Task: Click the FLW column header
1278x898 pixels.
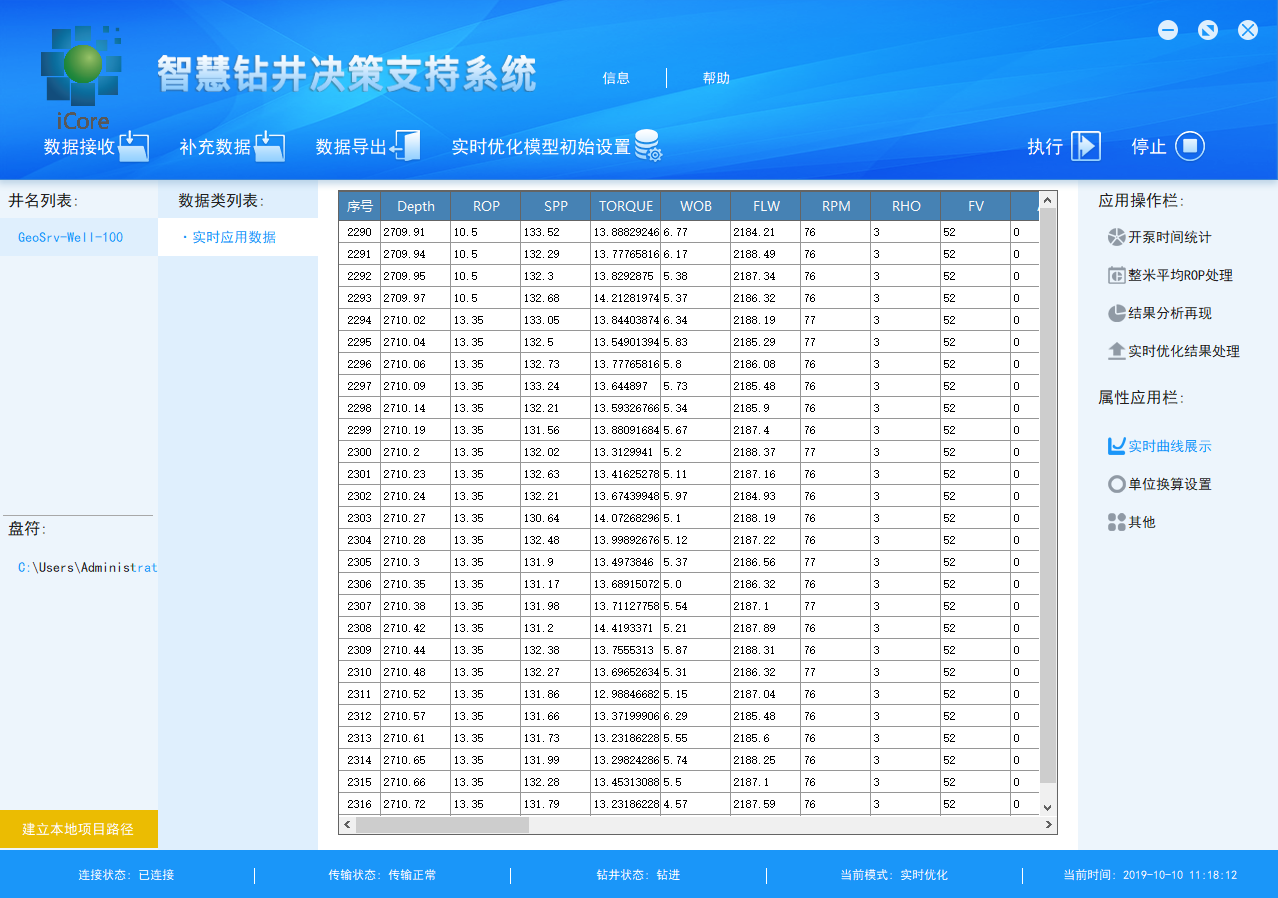Action: 766,206
